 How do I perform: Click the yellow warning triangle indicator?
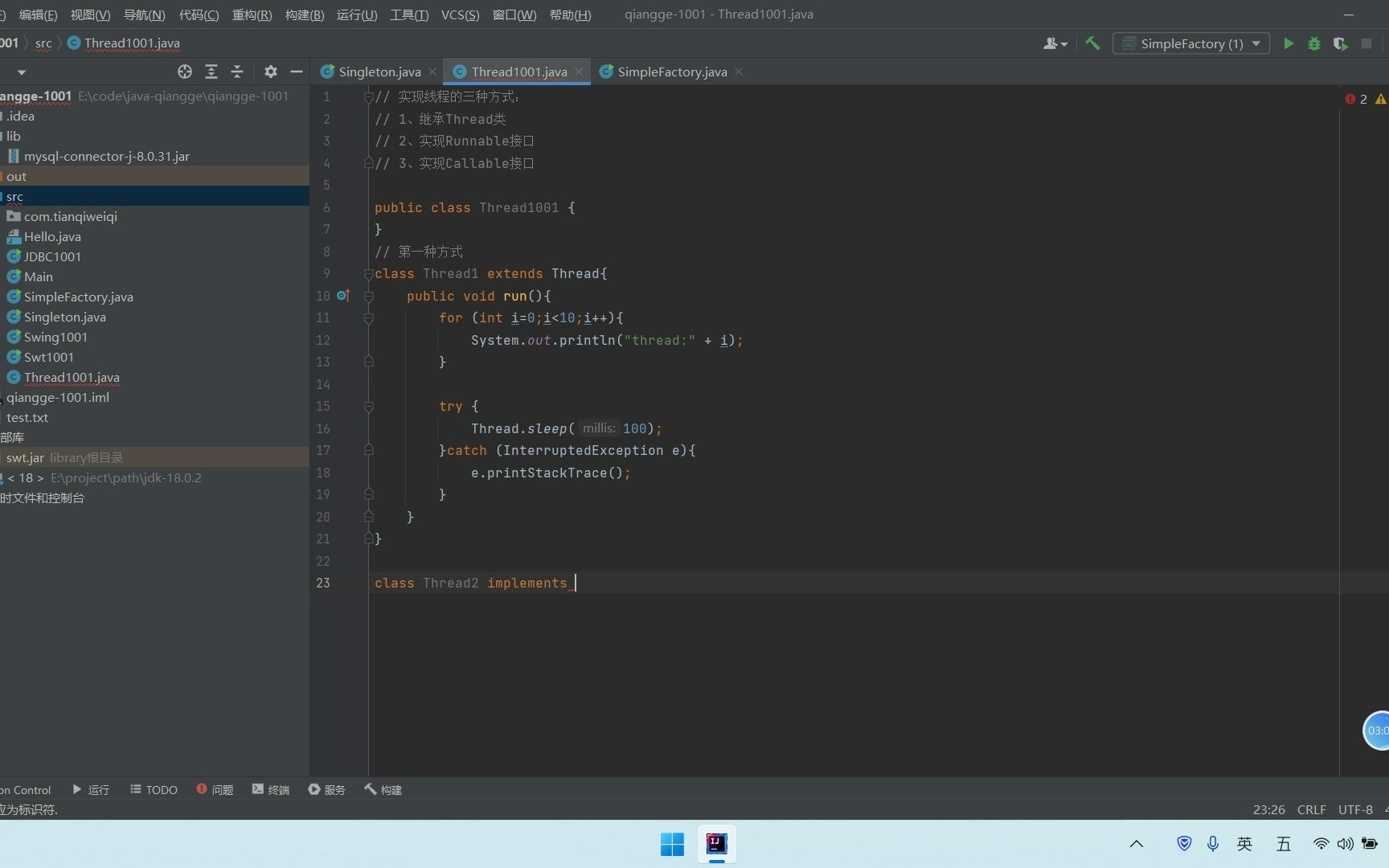pyautogui.click(x=1381, y=99)
